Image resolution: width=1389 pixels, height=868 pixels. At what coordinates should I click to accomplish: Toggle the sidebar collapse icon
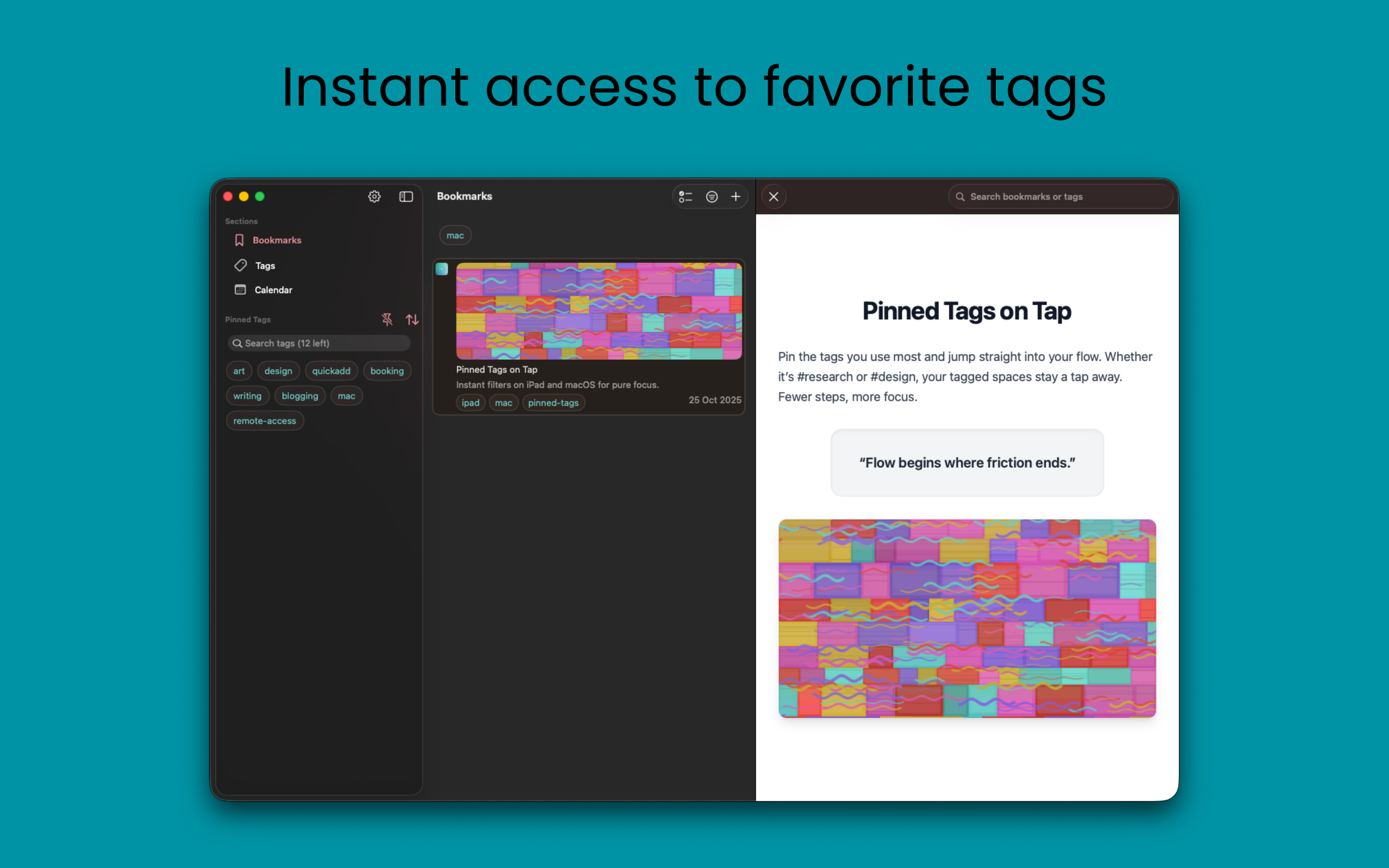(x=406, y=196)
